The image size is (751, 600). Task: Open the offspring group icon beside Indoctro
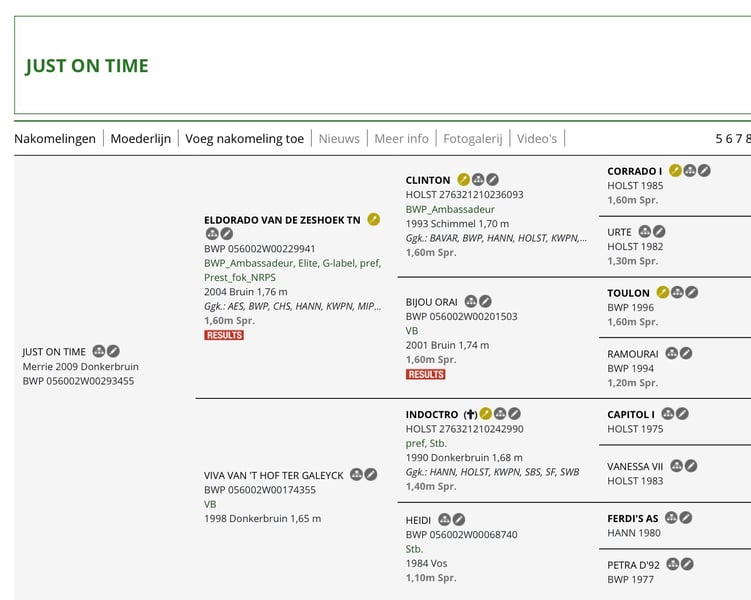[x=500, y=414]
